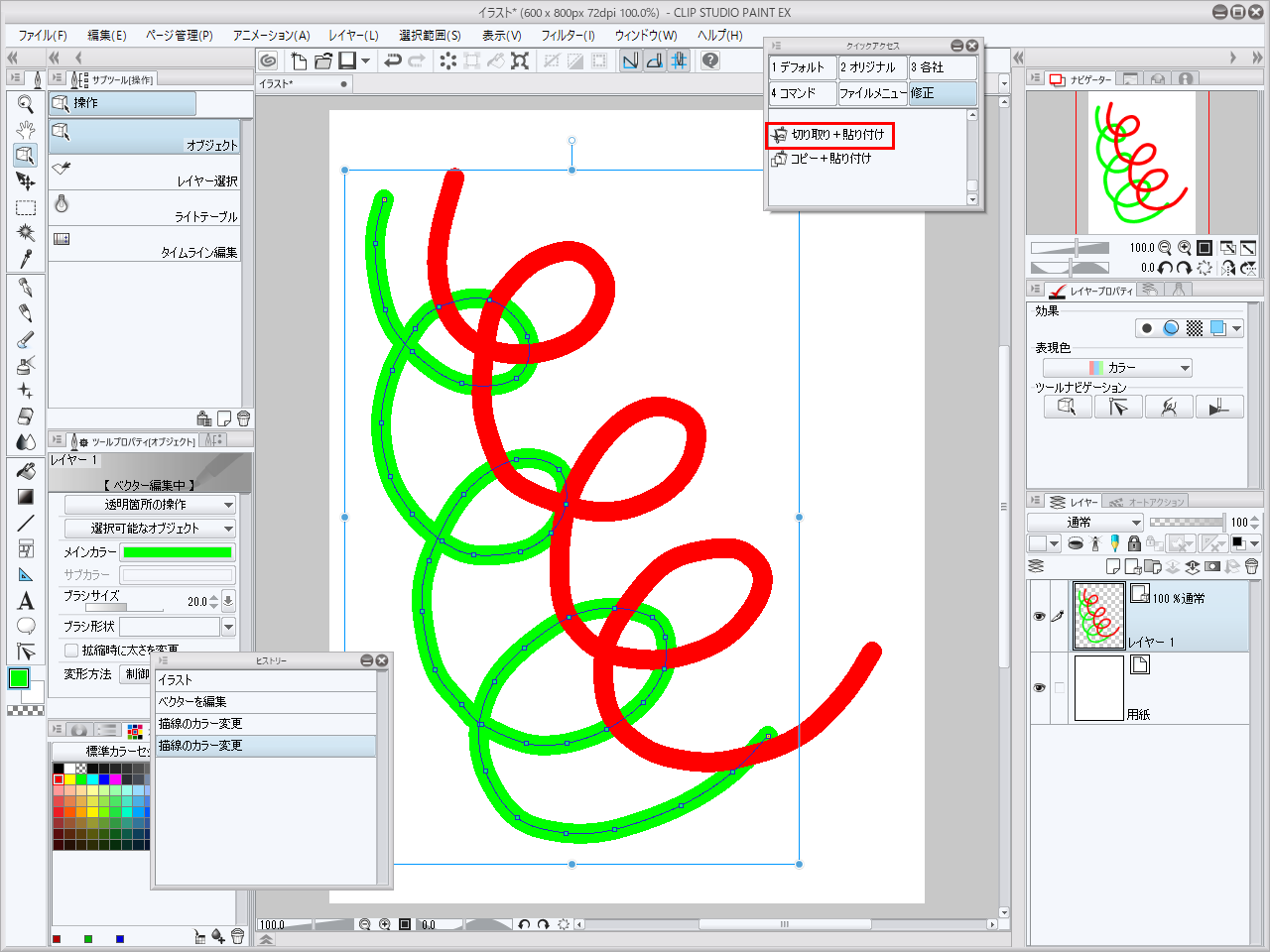Click zoom in icon in Navigator panel
This screenshot has width=1270, height=952.
pyautogui.click(x=1185, y=248)
